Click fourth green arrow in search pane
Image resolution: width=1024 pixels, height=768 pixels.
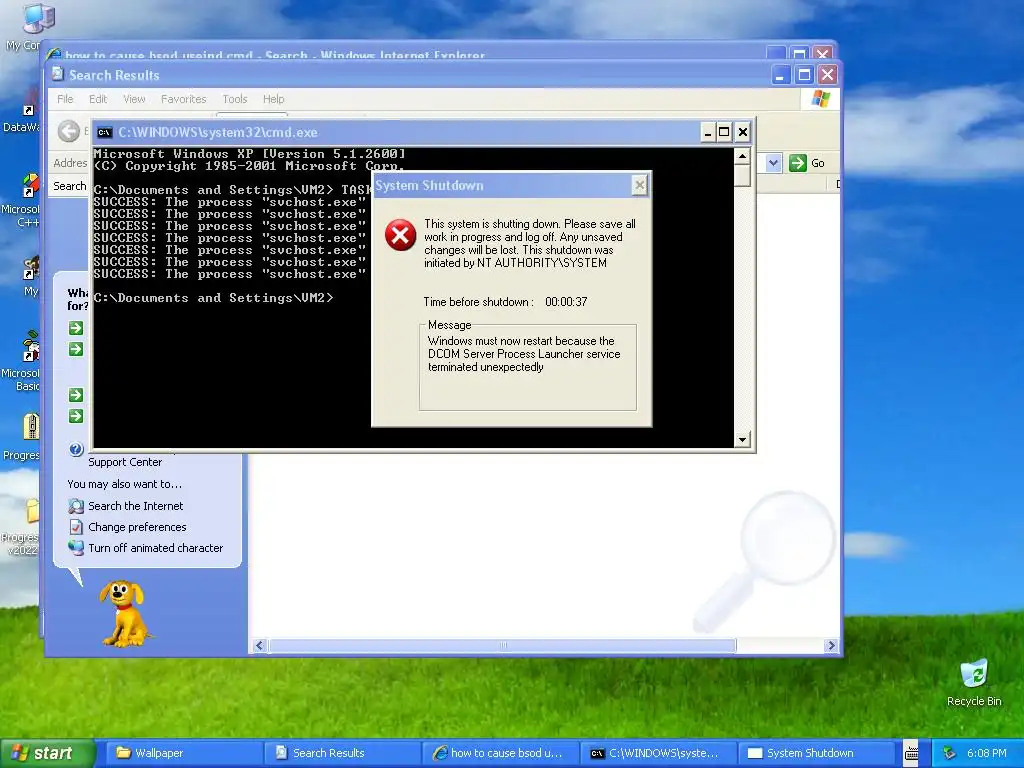pos(76,416)
